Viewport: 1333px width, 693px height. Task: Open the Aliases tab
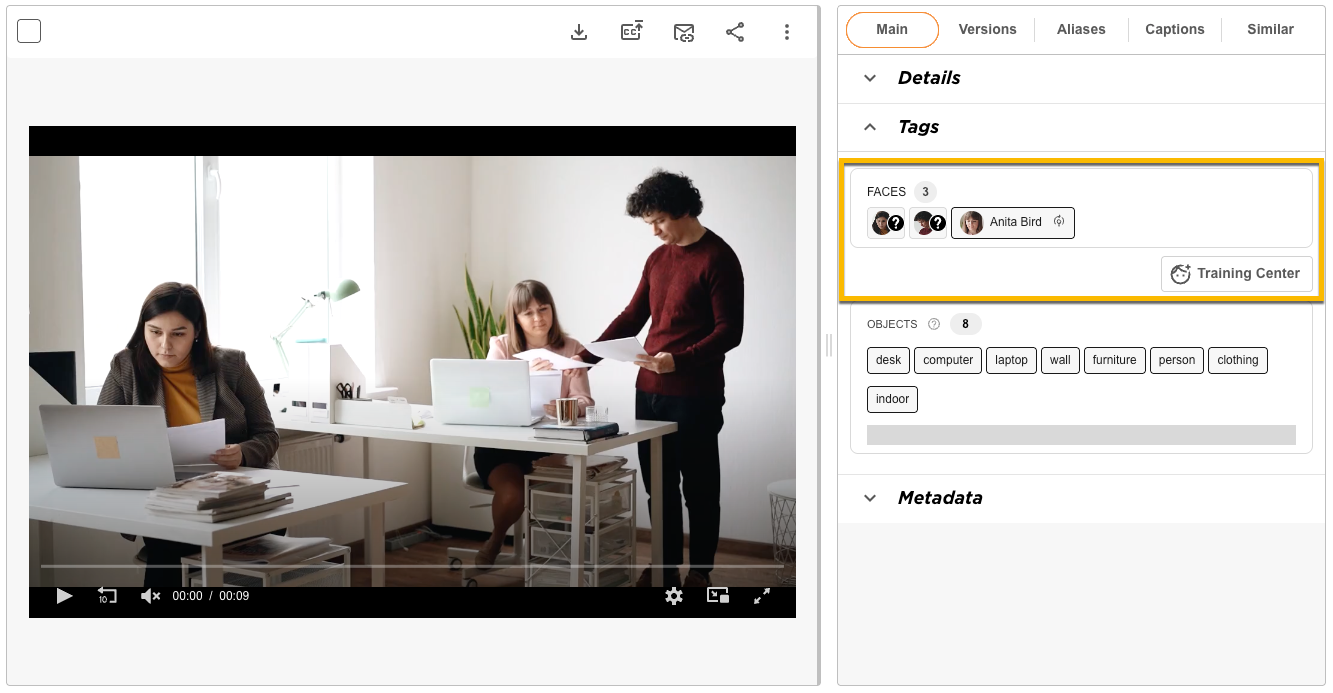click(1081, 30)
